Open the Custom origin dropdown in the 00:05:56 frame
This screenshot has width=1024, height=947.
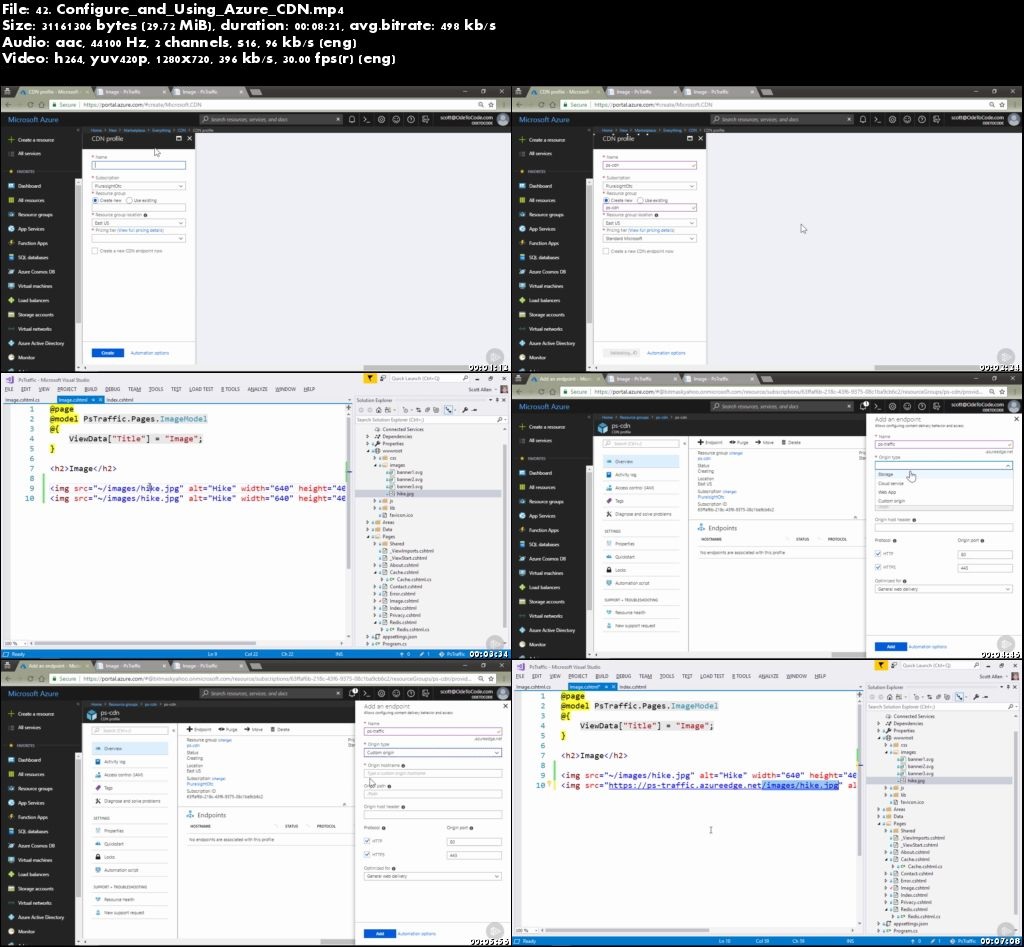pyautogui.click(x=432, y=752)
